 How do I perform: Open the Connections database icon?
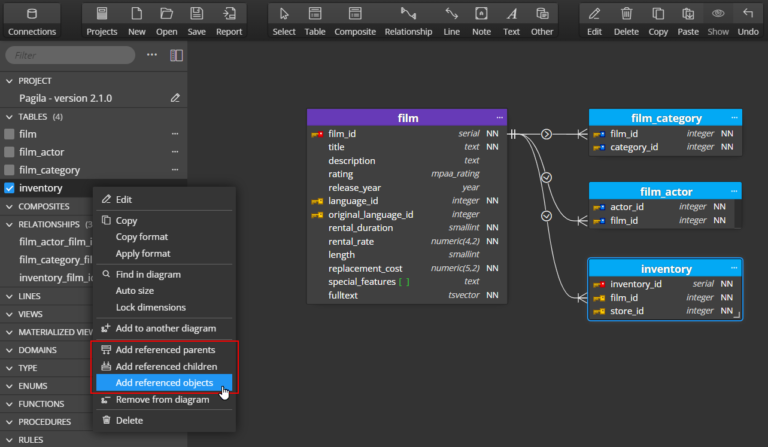31,14
